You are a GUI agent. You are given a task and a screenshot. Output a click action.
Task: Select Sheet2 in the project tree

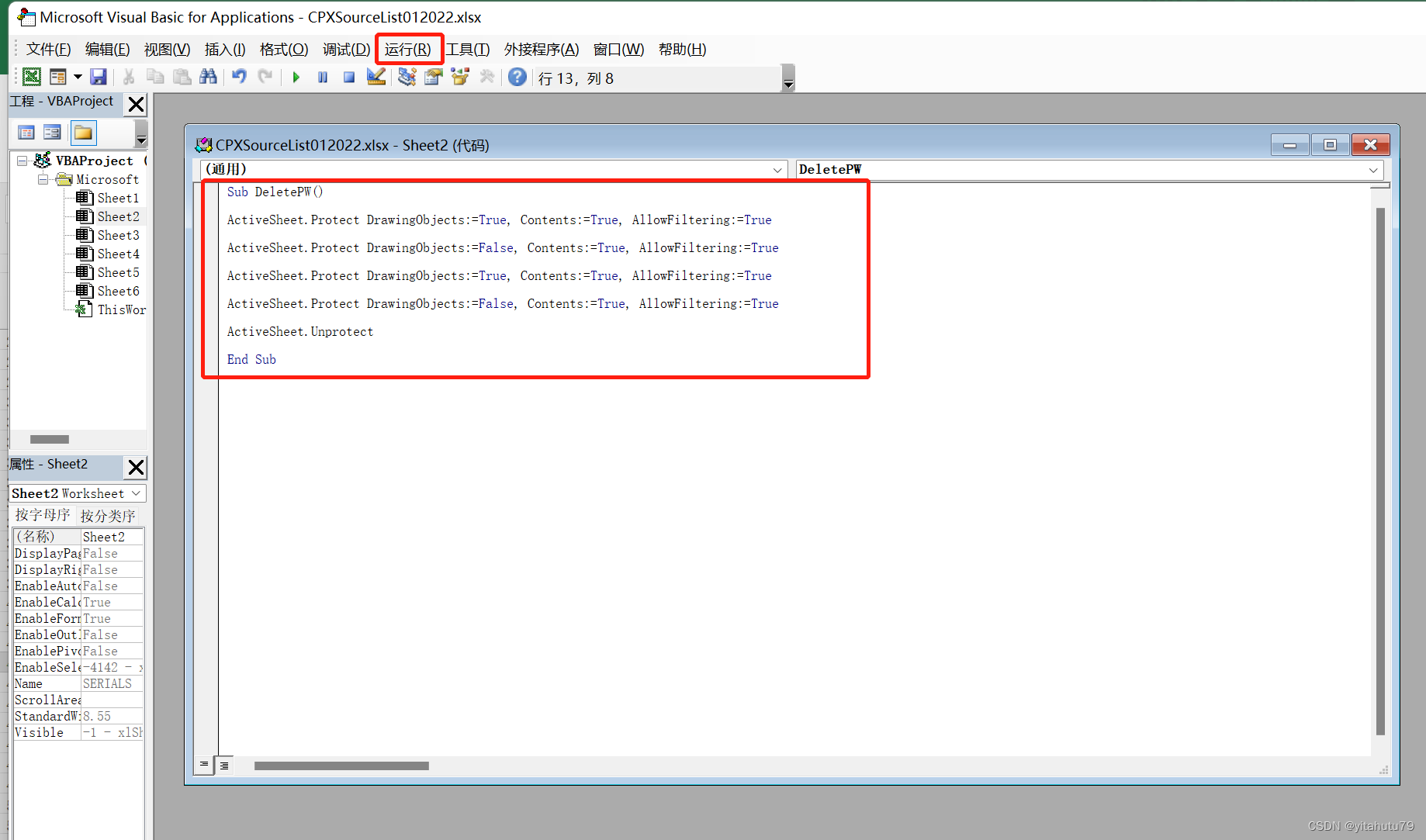pyautogui.click(x=118, y=216)
